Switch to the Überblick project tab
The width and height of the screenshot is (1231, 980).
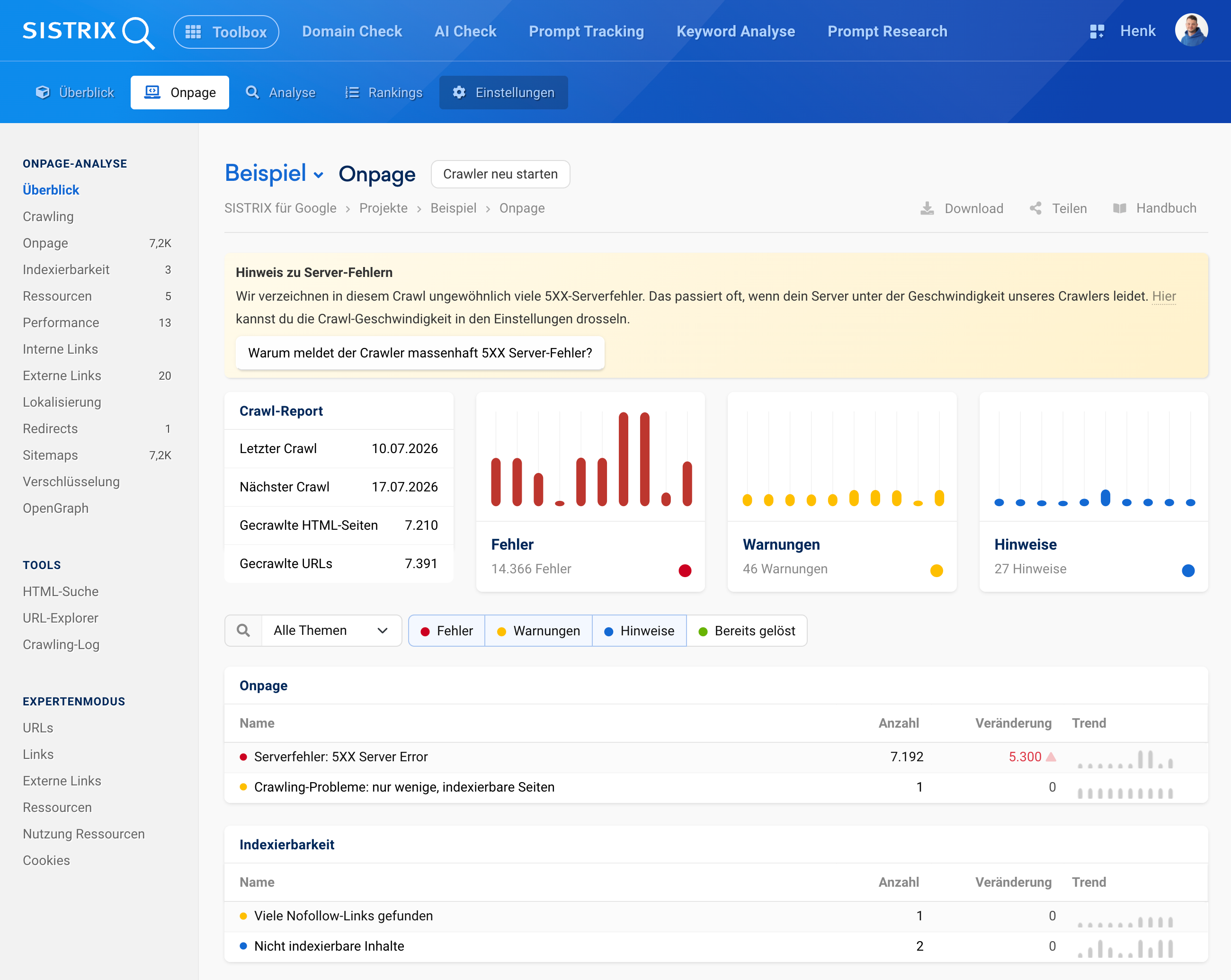coord(75,92)
